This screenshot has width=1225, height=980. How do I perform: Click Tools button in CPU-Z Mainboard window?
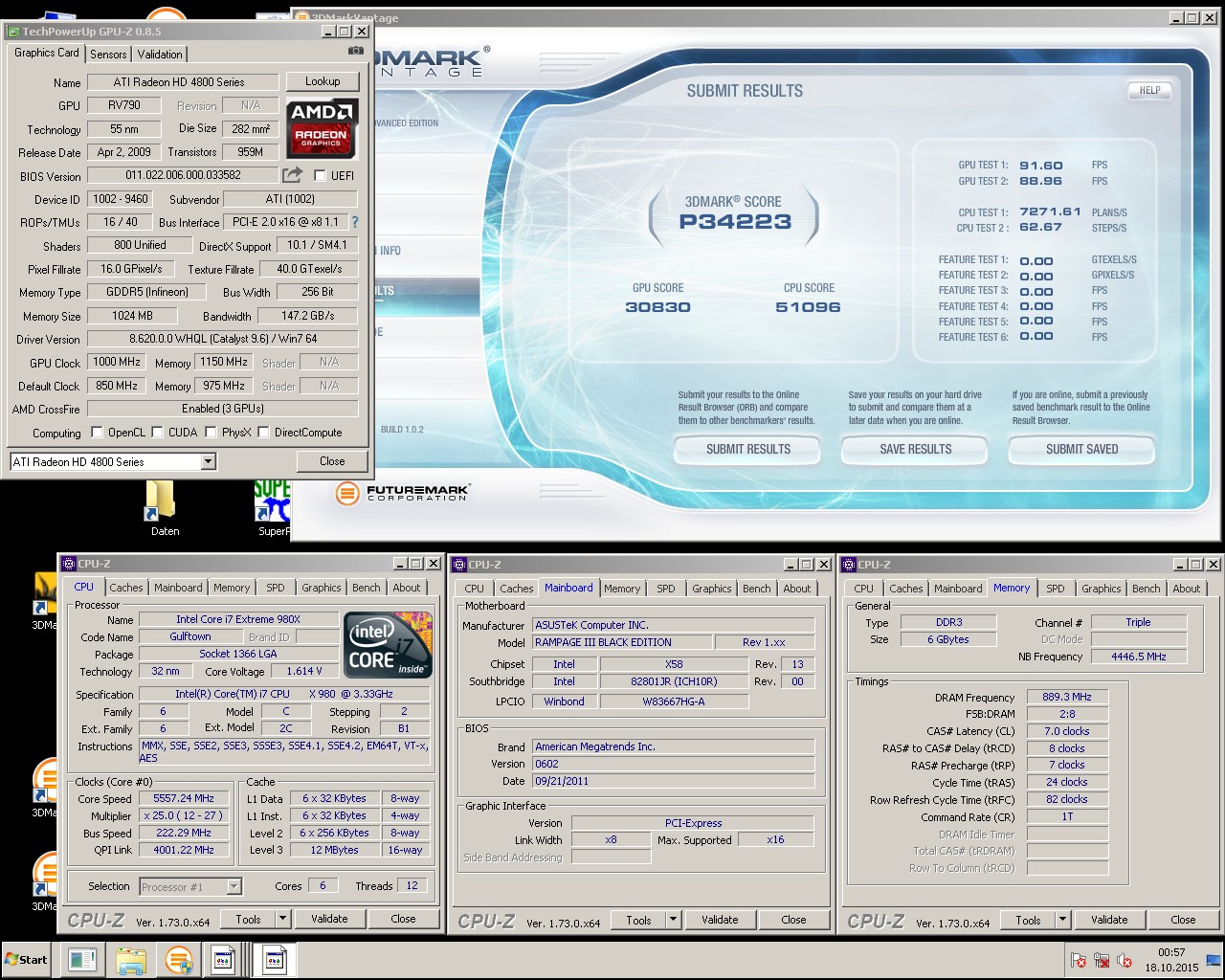638,920
